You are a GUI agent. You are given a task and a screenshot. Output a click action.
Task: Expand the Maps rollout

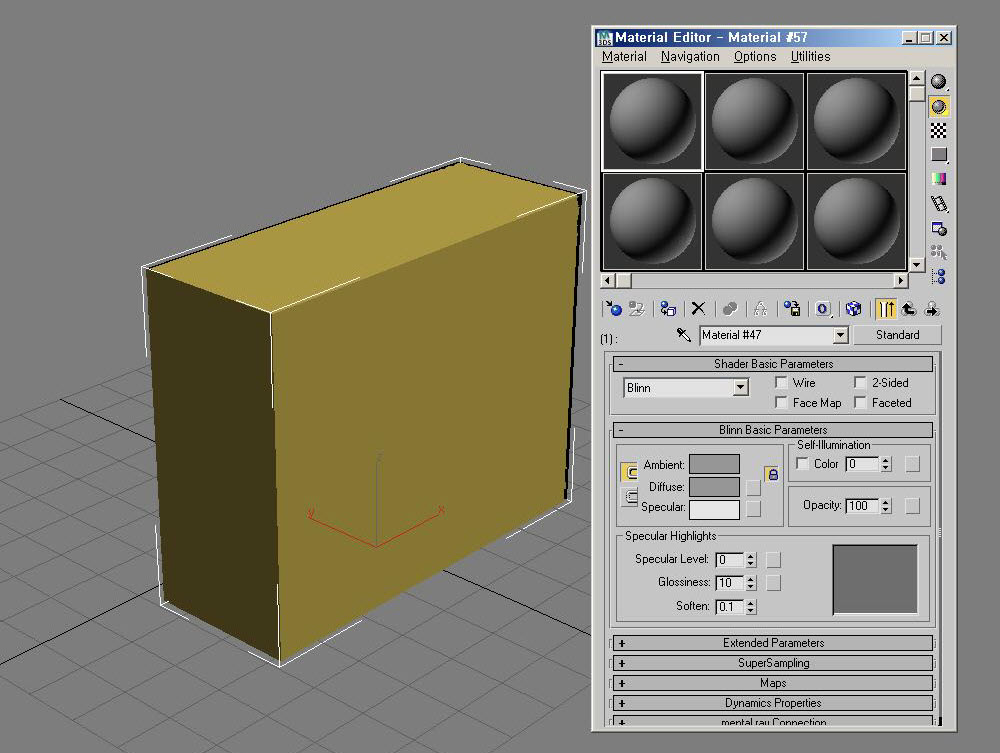tap(773, 683)
